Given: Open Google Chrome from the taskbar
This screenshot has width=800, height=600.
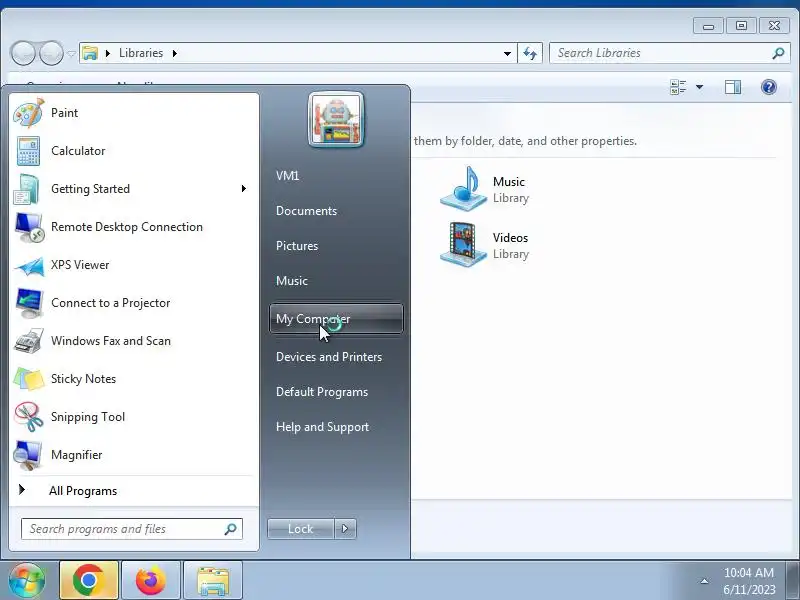Looking at the screenshot, I should 89,580.
